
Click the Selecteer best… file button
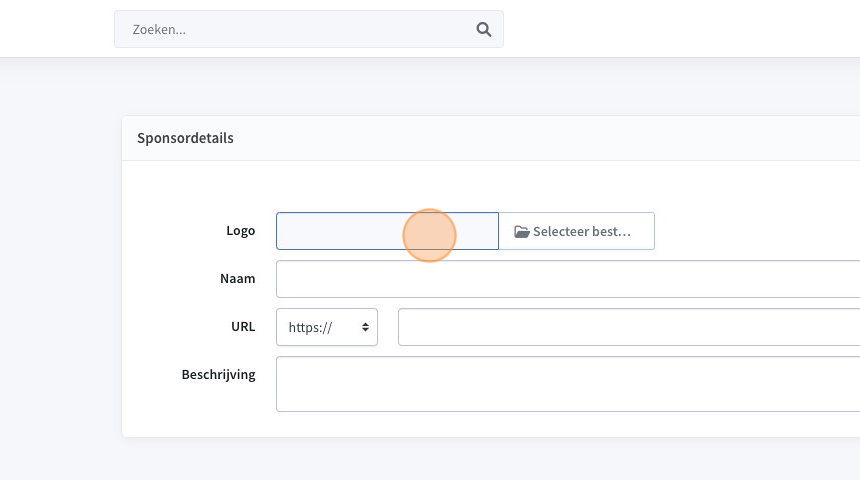pyautogui.click(x=576, y=231)
